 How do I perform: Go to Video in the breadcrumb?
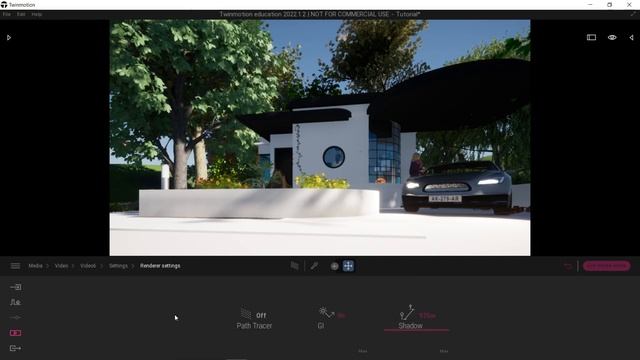point(61,266)
